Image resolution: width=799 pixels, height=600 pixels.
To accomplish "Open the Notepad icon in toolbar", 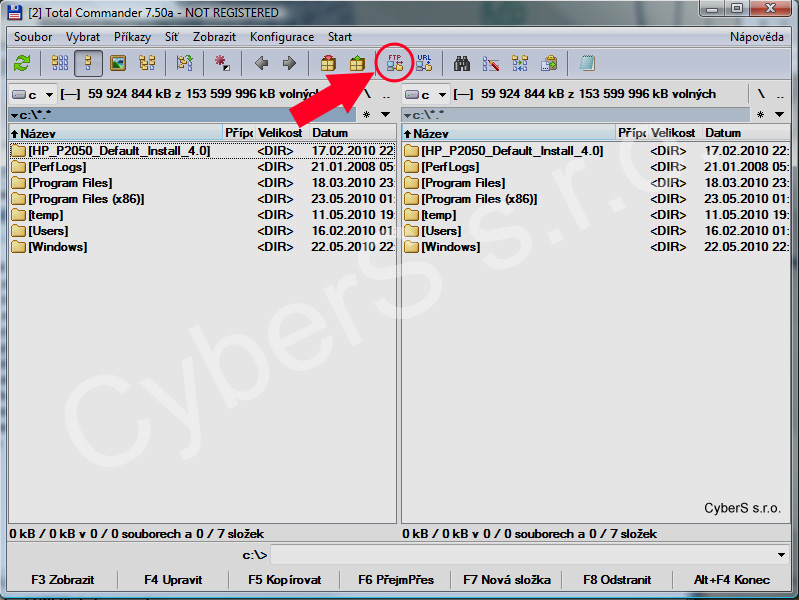I will (588, 63).
